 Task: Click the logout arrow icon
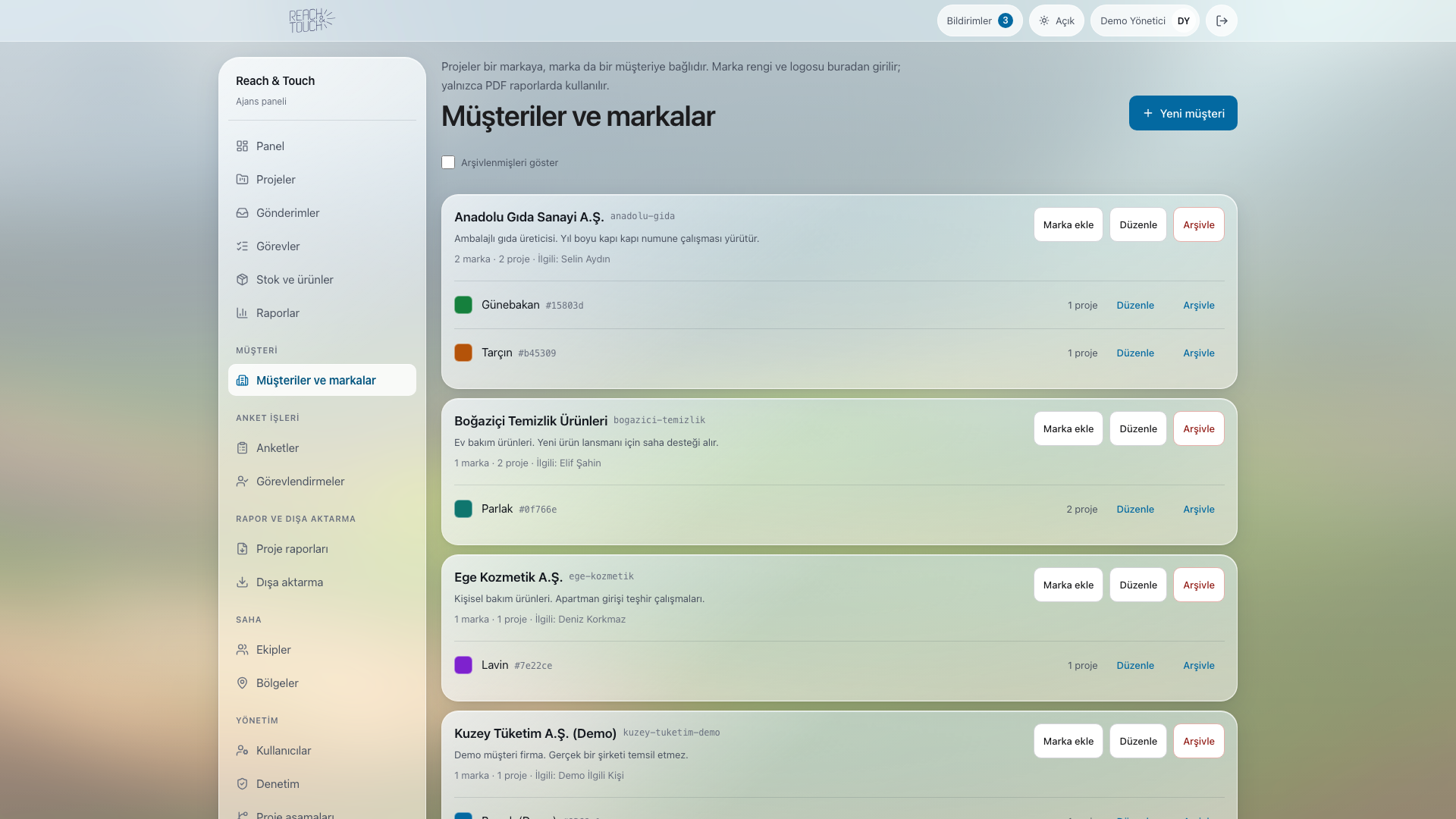(x=1221, y=20)
